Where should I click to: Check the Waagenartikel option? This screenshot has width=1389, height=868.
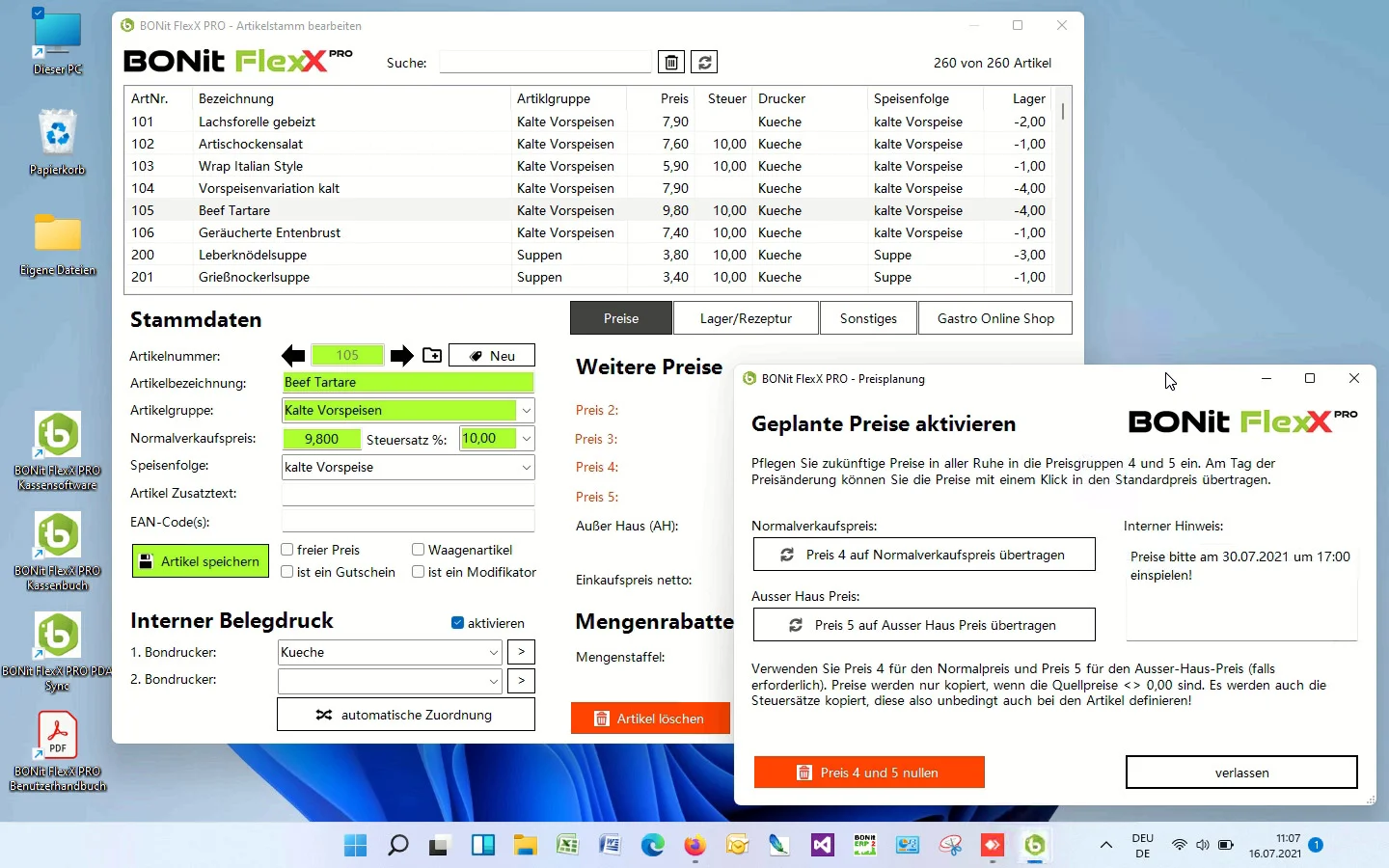[x=417, y=549]
